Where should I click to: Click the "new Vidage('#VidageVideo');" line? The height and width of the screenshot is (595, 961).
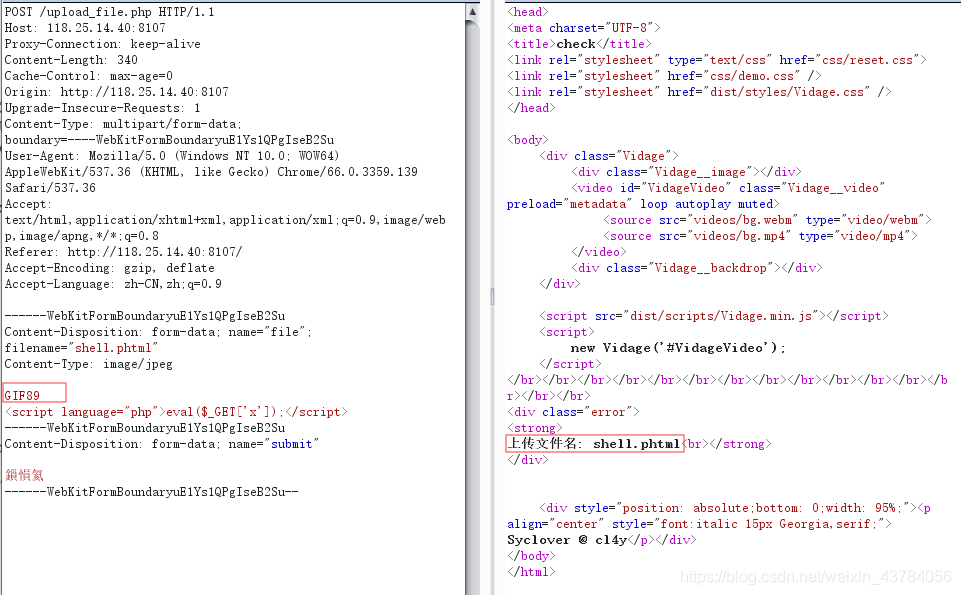(678, 347)
